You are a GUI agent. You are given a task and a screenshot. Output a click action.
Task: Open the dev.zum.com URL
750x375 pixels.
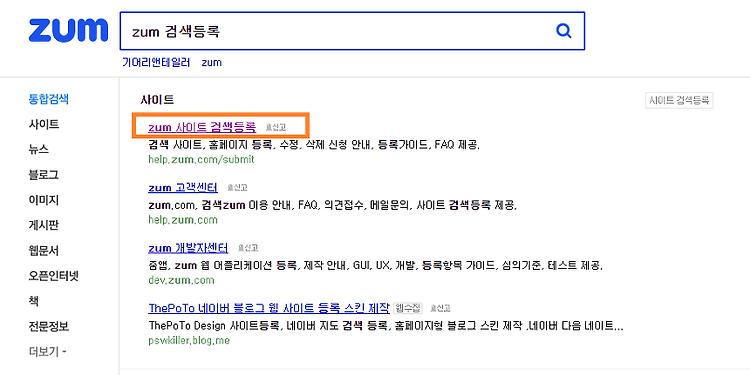point(181,280)
